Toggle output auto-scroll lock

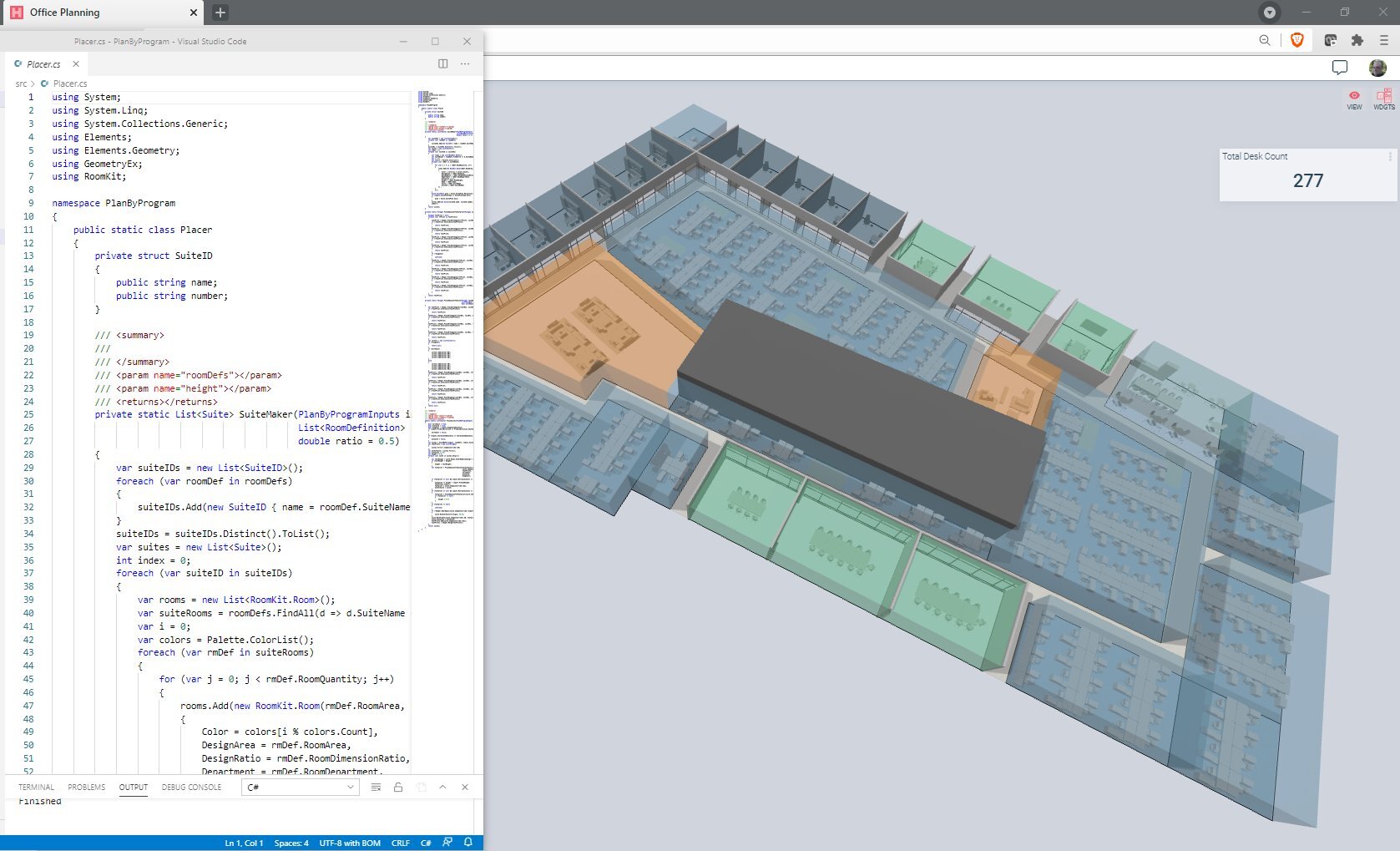(x=398, y=787)
